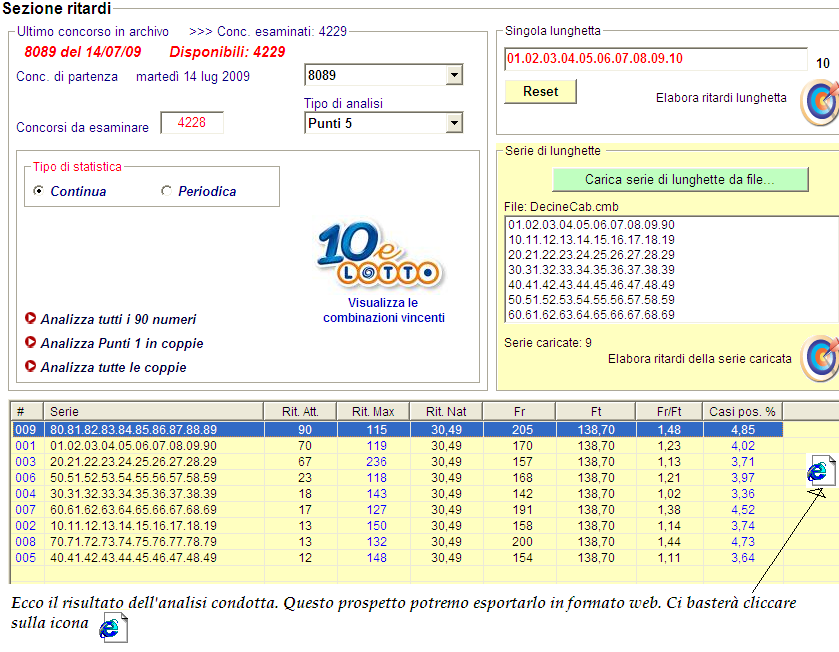
Task: Click red arrow next to Analizza Punti 1 in coppie
Action: [30, 343]
